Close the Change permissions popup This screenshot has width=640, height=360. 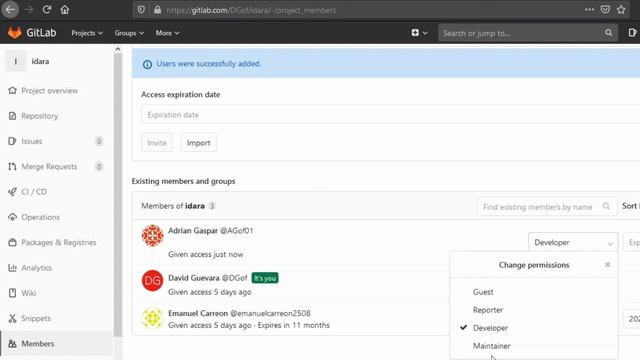(607, 265)
